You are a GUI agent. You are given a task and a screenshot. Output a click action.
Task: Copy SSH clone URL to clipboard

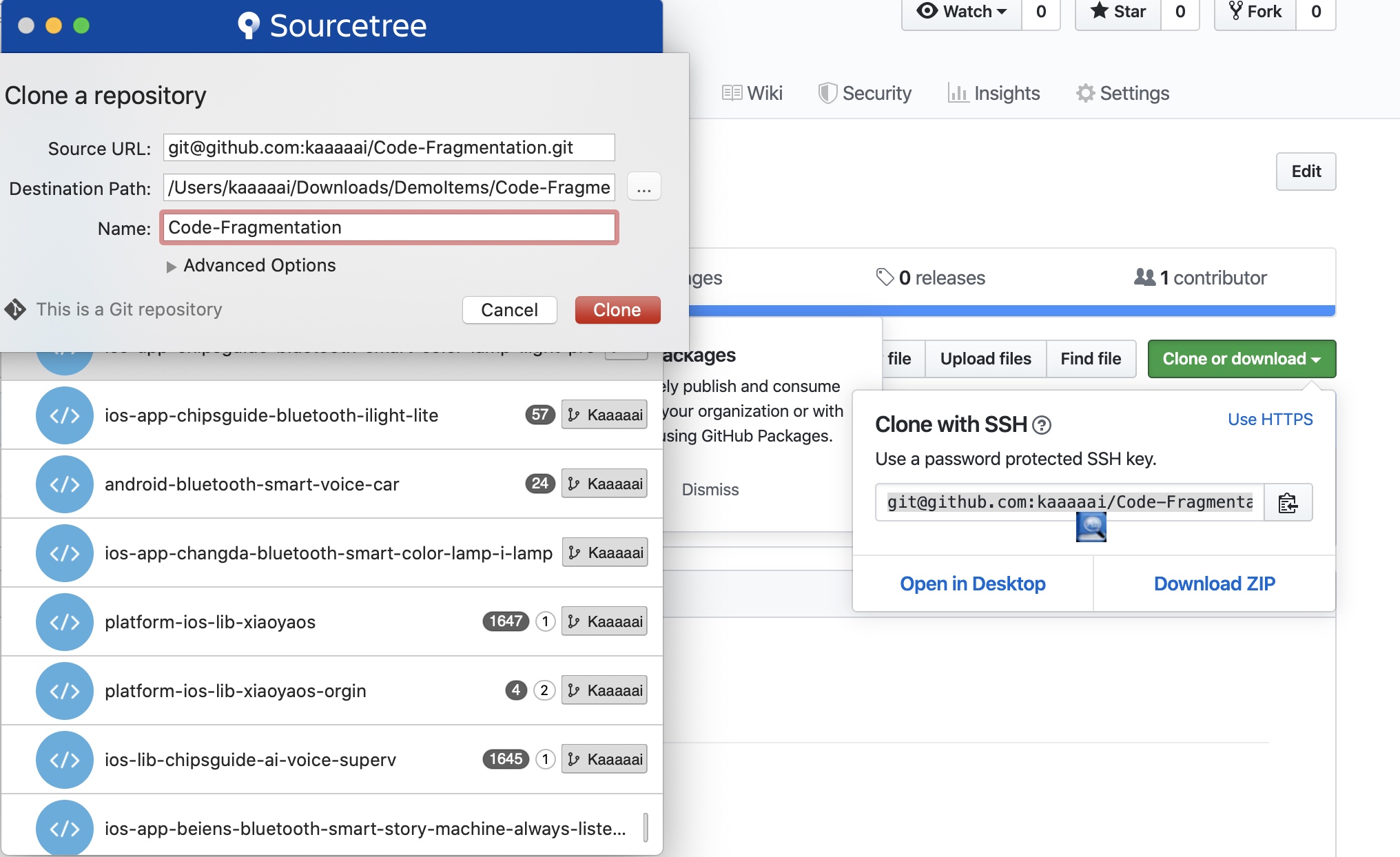click(x=1287, y=503)
